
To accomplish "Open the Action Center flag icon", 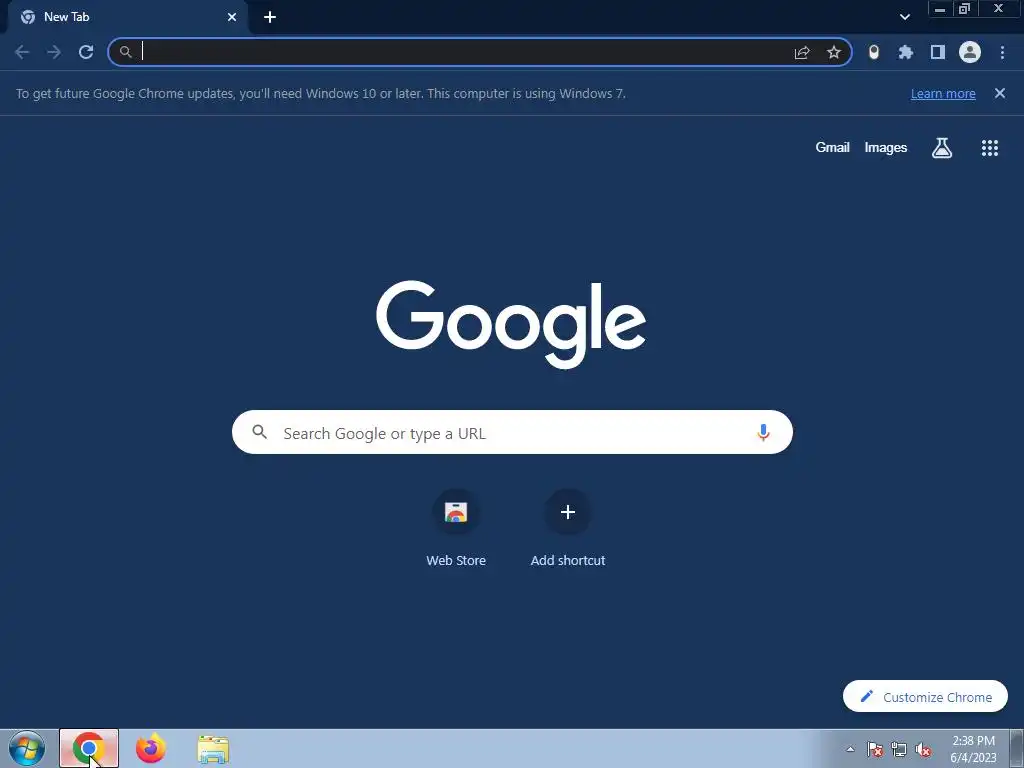I will click(875, 749).
